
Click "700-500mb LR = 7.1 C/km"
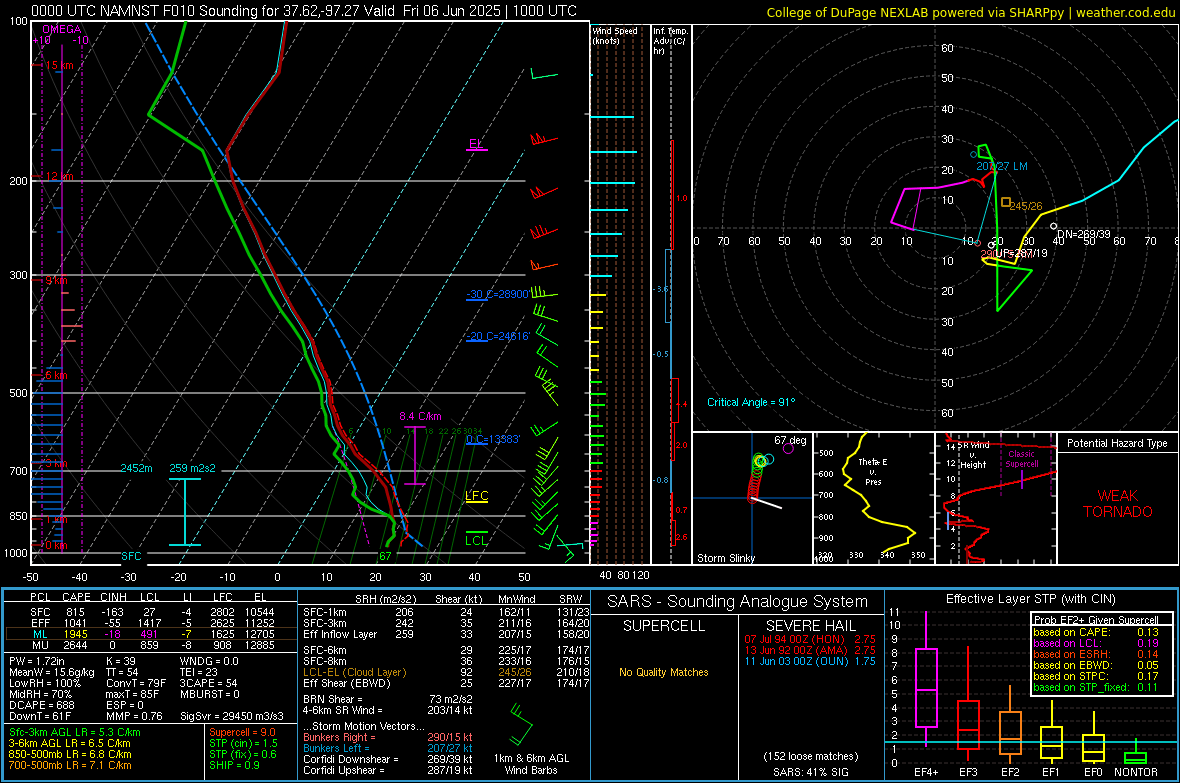70,765
